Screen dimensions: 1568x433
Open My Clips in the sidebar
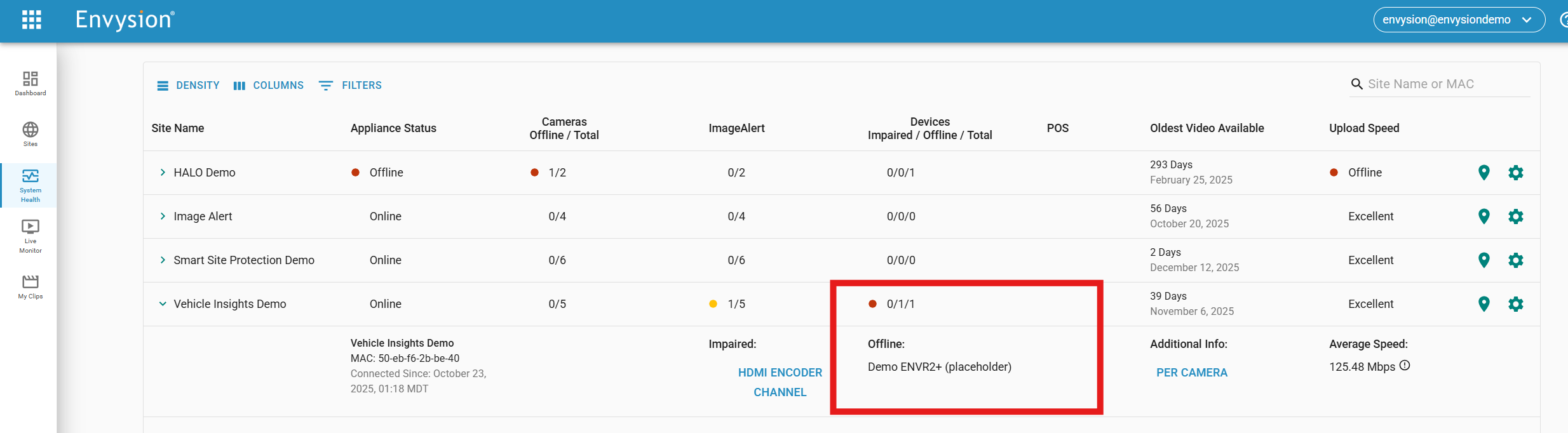(30, 286)
